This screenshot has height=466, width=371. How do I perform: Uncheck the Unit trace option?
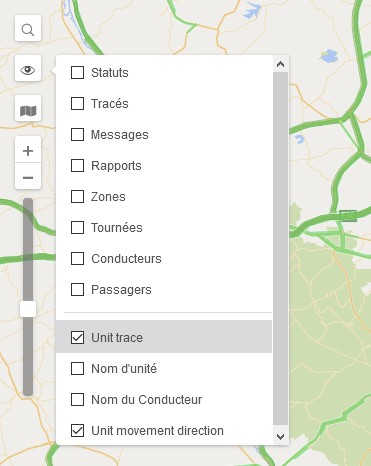click(77, 337)
